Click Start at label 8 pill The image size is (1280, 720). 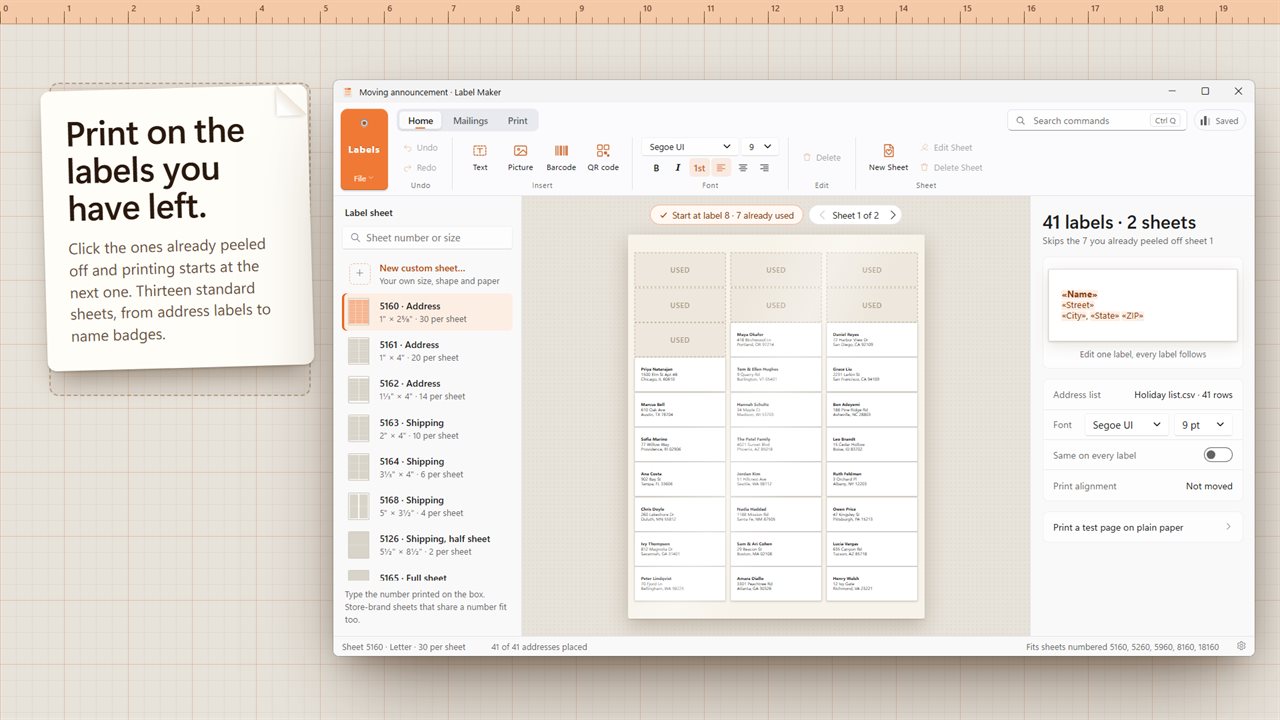pos(725,215)
